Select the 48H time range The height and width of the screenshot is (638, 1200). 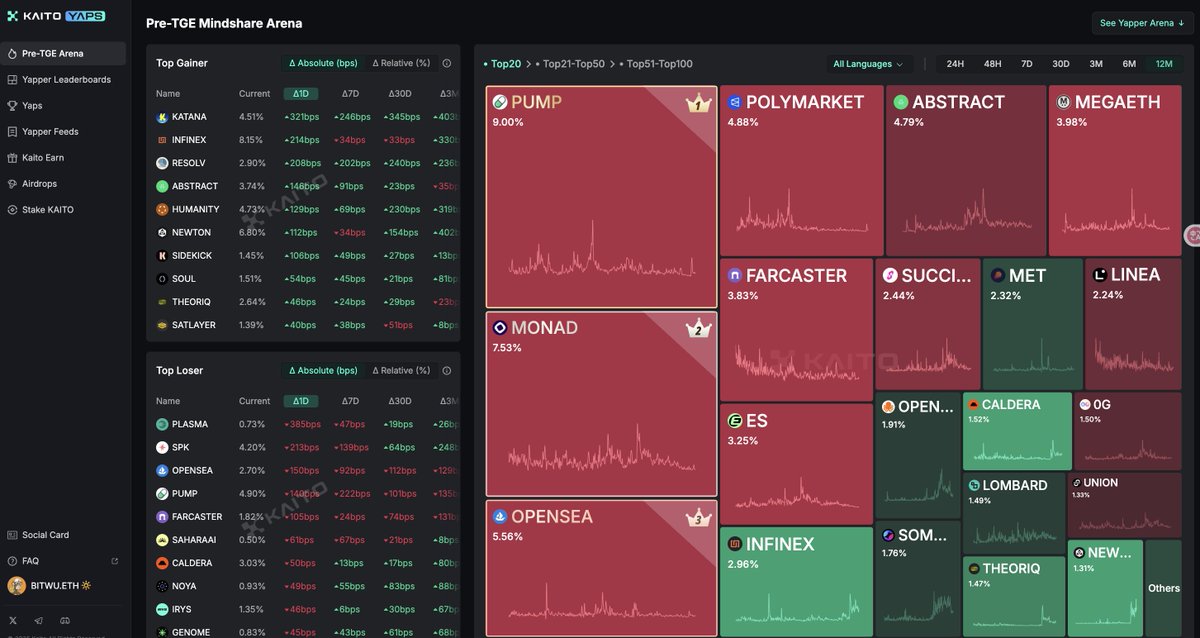[992, 64]
